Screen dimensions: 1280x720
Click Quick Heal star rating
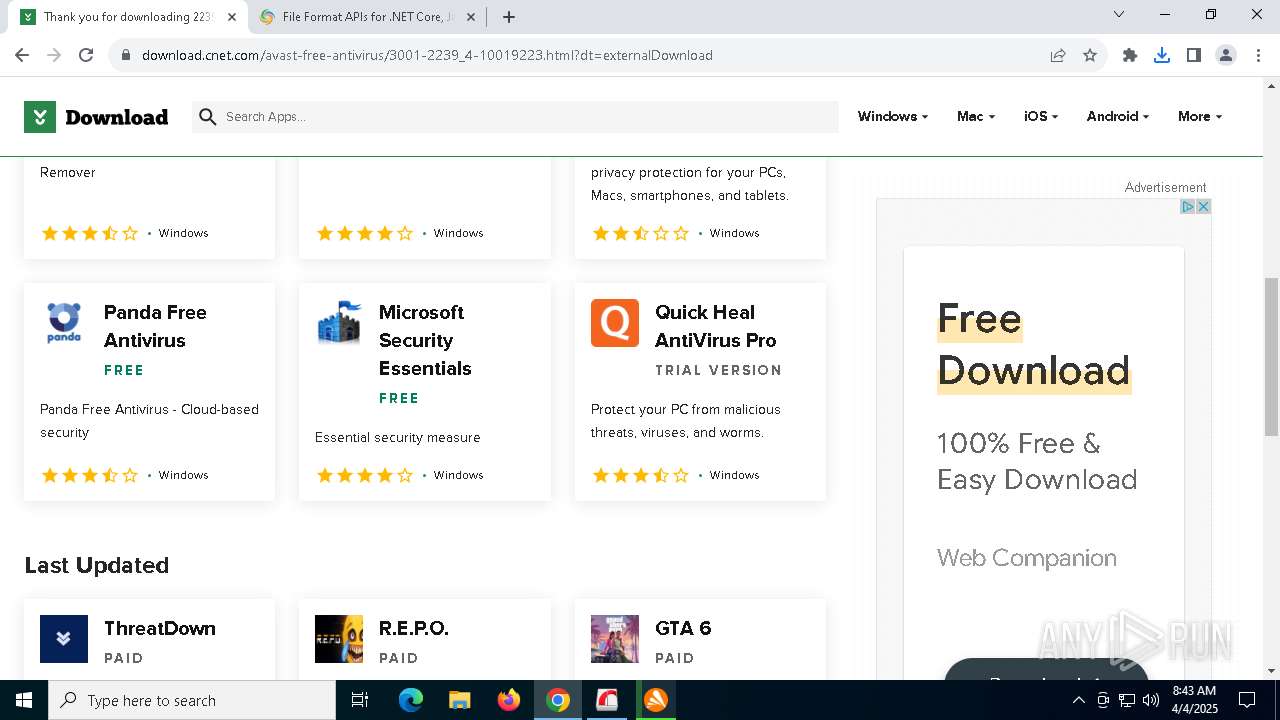click(x=640, y=475)
